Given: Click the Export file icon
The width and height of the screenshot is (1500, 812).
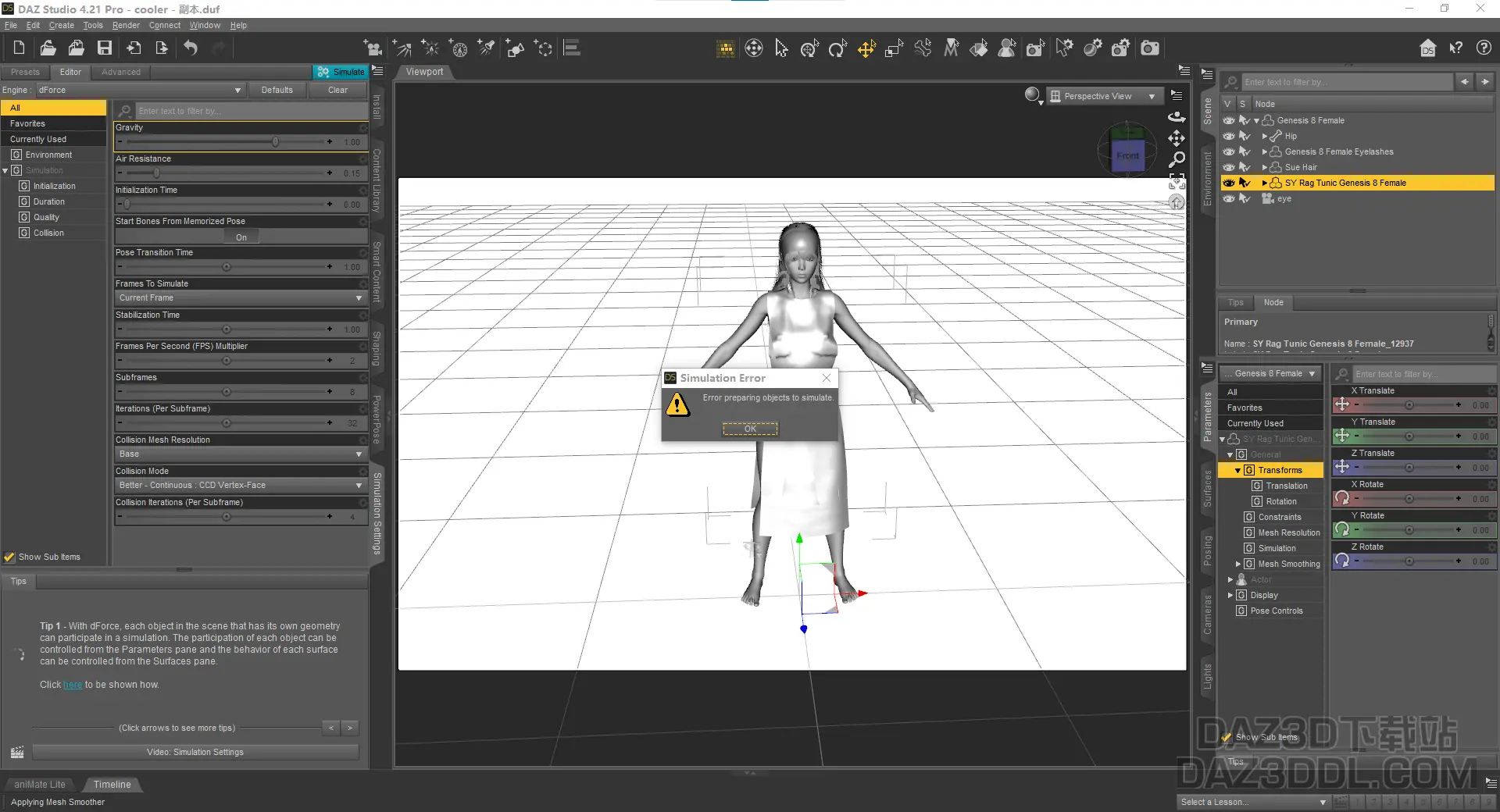Looking at the screenshot, I should (162, 48).
